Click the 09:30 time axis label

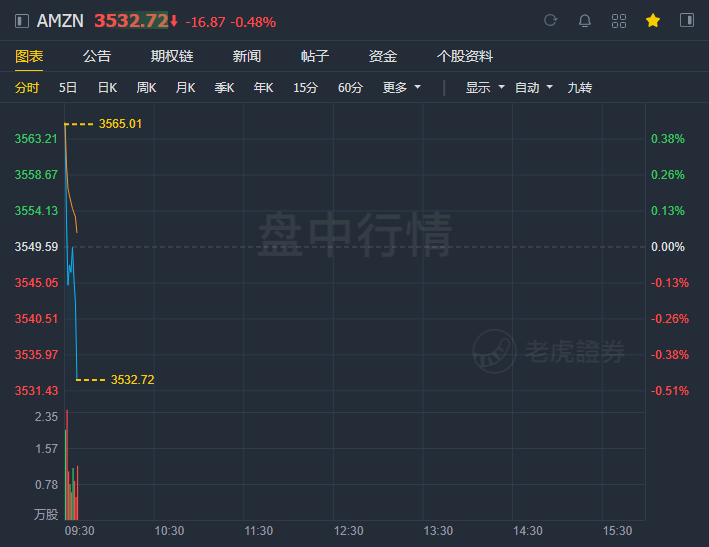(x=80, y=531)
